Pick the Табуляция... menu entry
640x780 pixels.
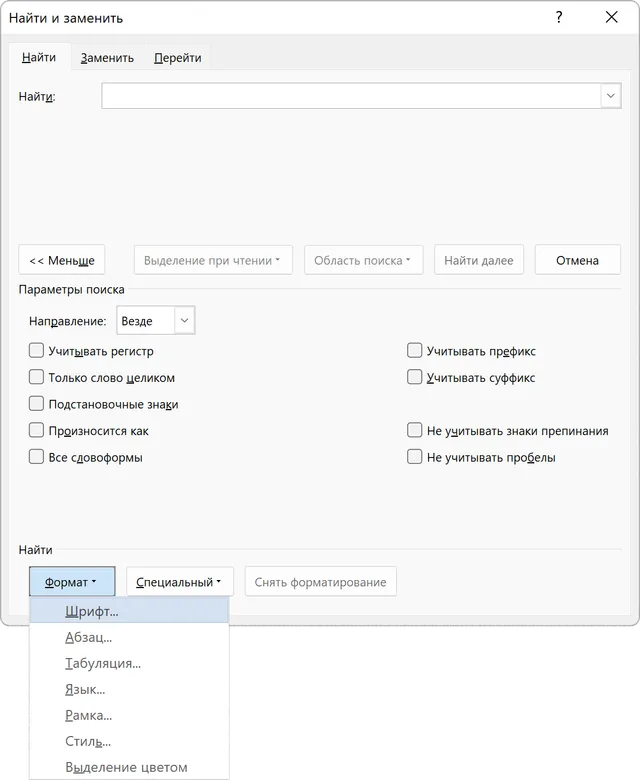click(129, 663)
